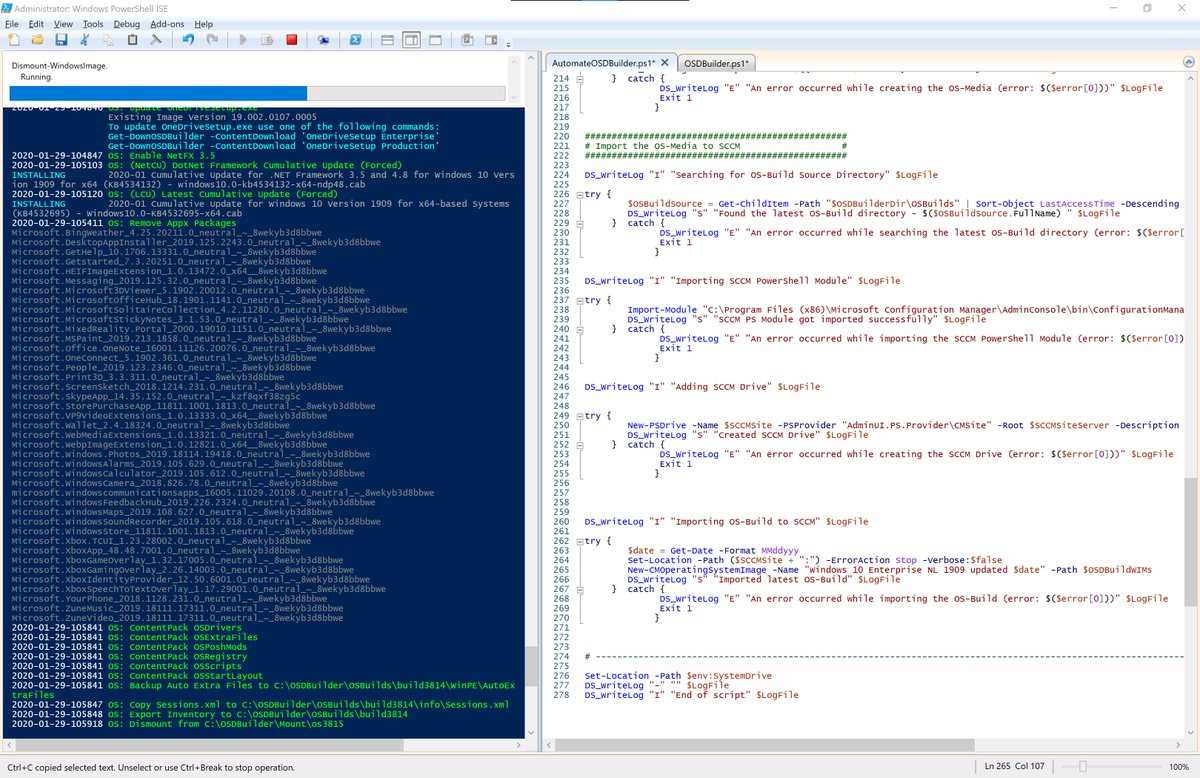Open toolbar overflow options arrow

[508, 44]
